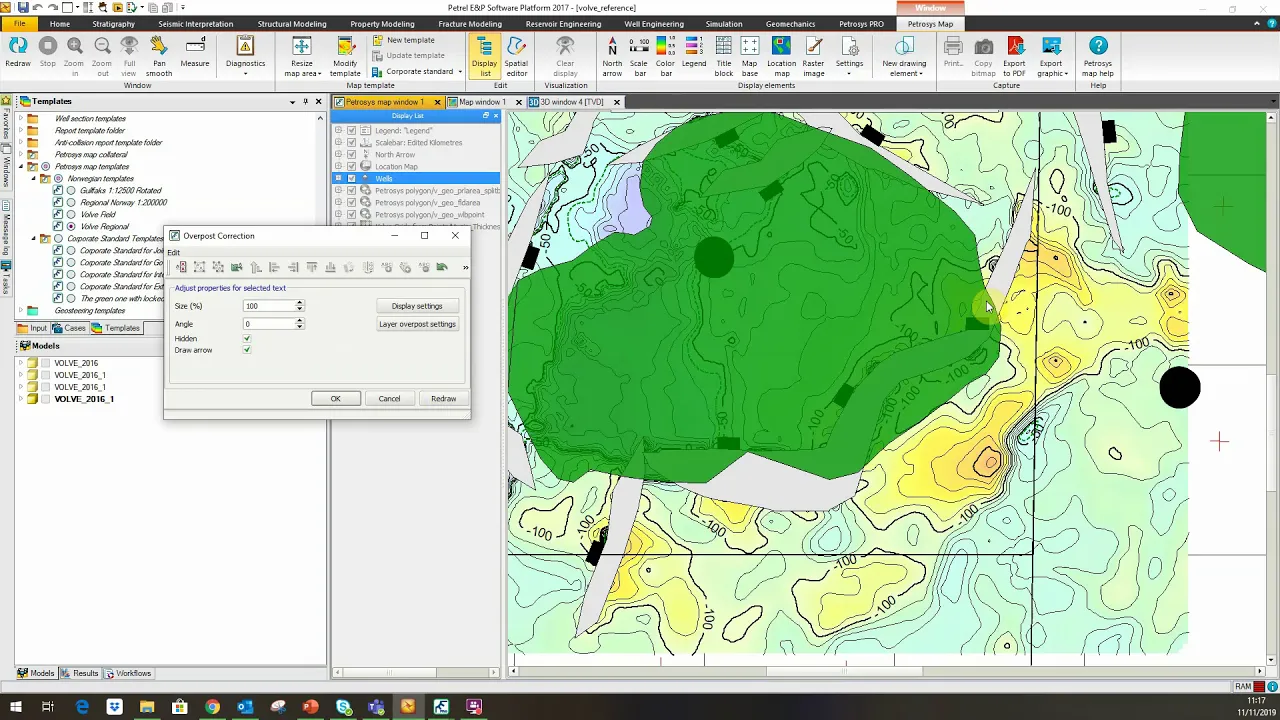1280x720 pixels.
Task: Add a Raster image element
Action: (814, 56)
